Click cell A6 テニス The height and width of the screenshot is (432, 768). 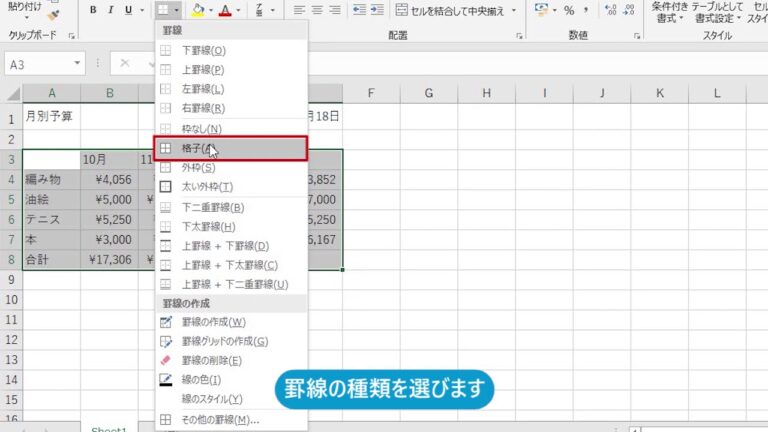coord(51,219)
